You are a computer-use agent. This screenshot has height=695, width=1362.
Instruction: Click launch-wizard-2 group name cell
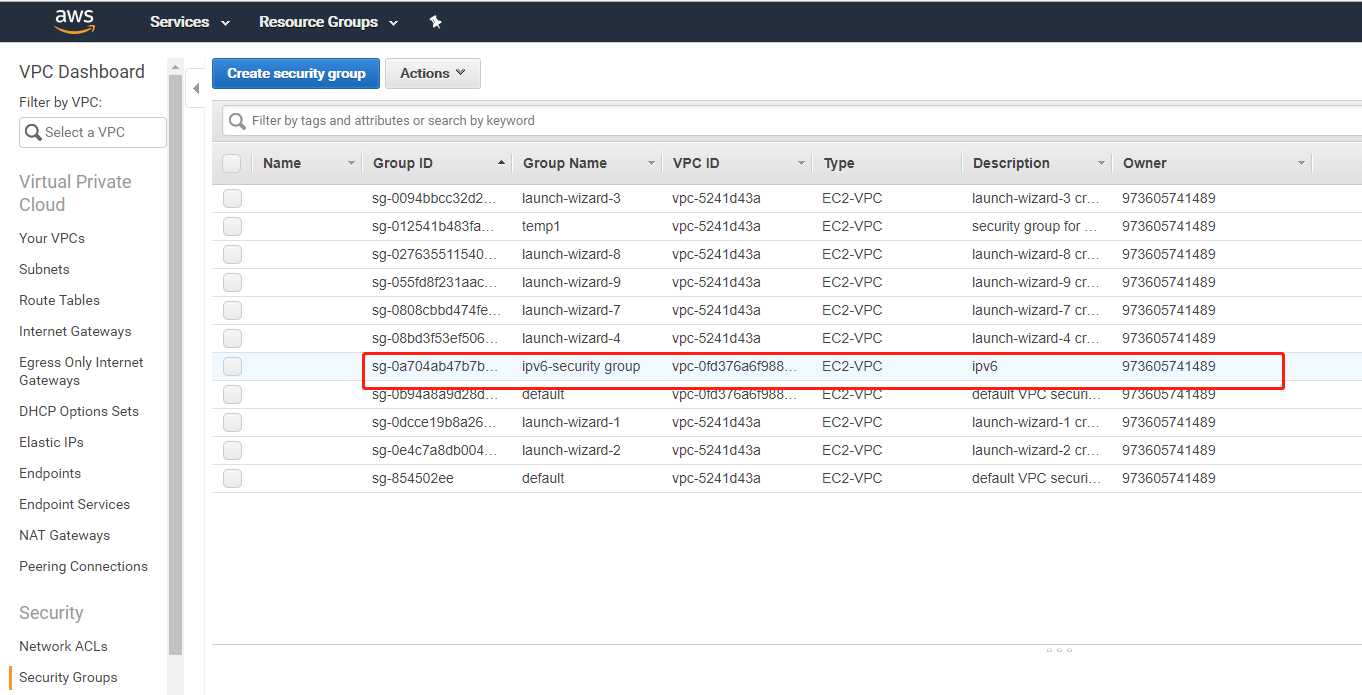(x=571, y=450)
